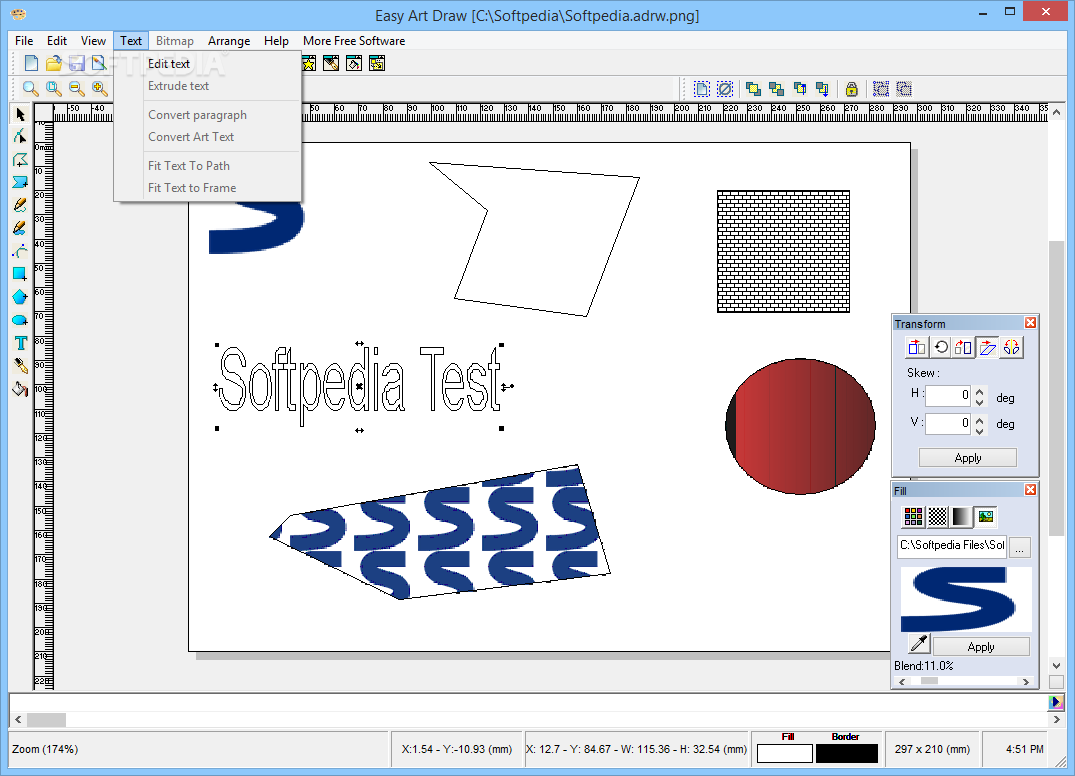Select the blue pentagon polygon tool

[x=20, y=297]
